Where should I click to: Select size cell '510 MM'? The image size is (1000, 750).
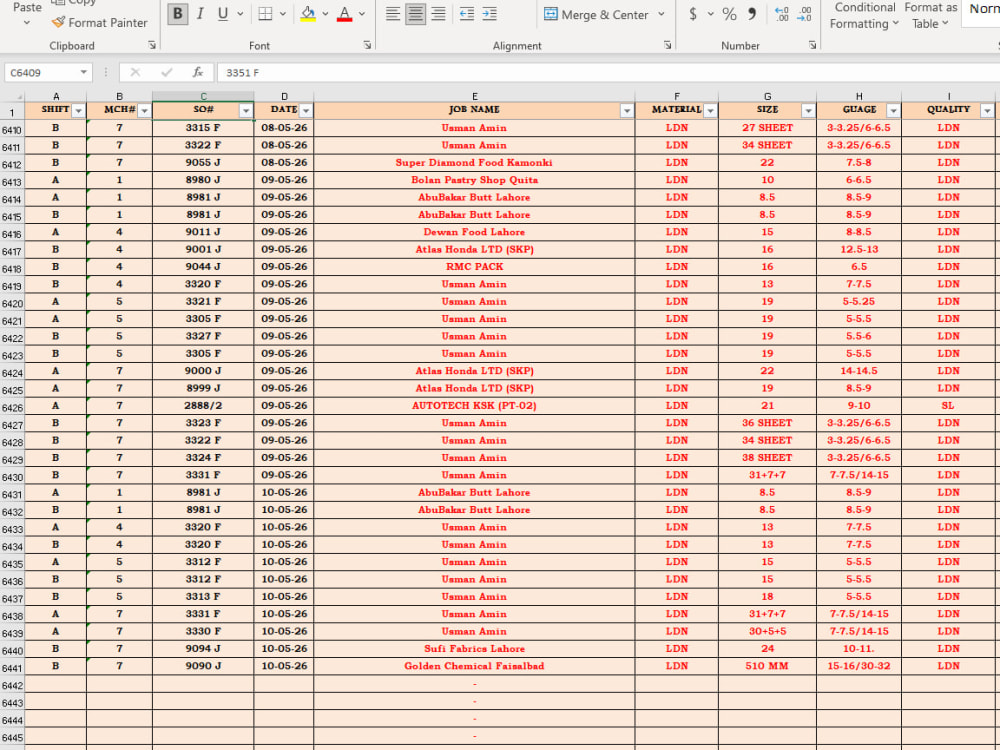tap(767, 666)
